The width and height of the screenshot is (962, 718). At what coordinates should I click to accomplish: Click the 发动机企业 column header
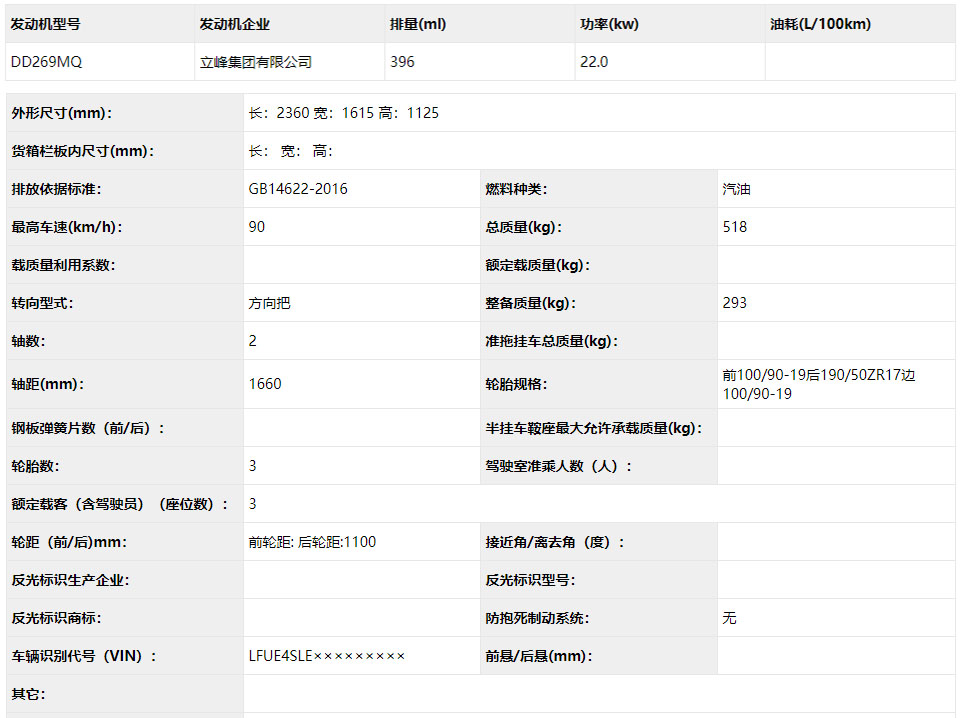point(235,24)
